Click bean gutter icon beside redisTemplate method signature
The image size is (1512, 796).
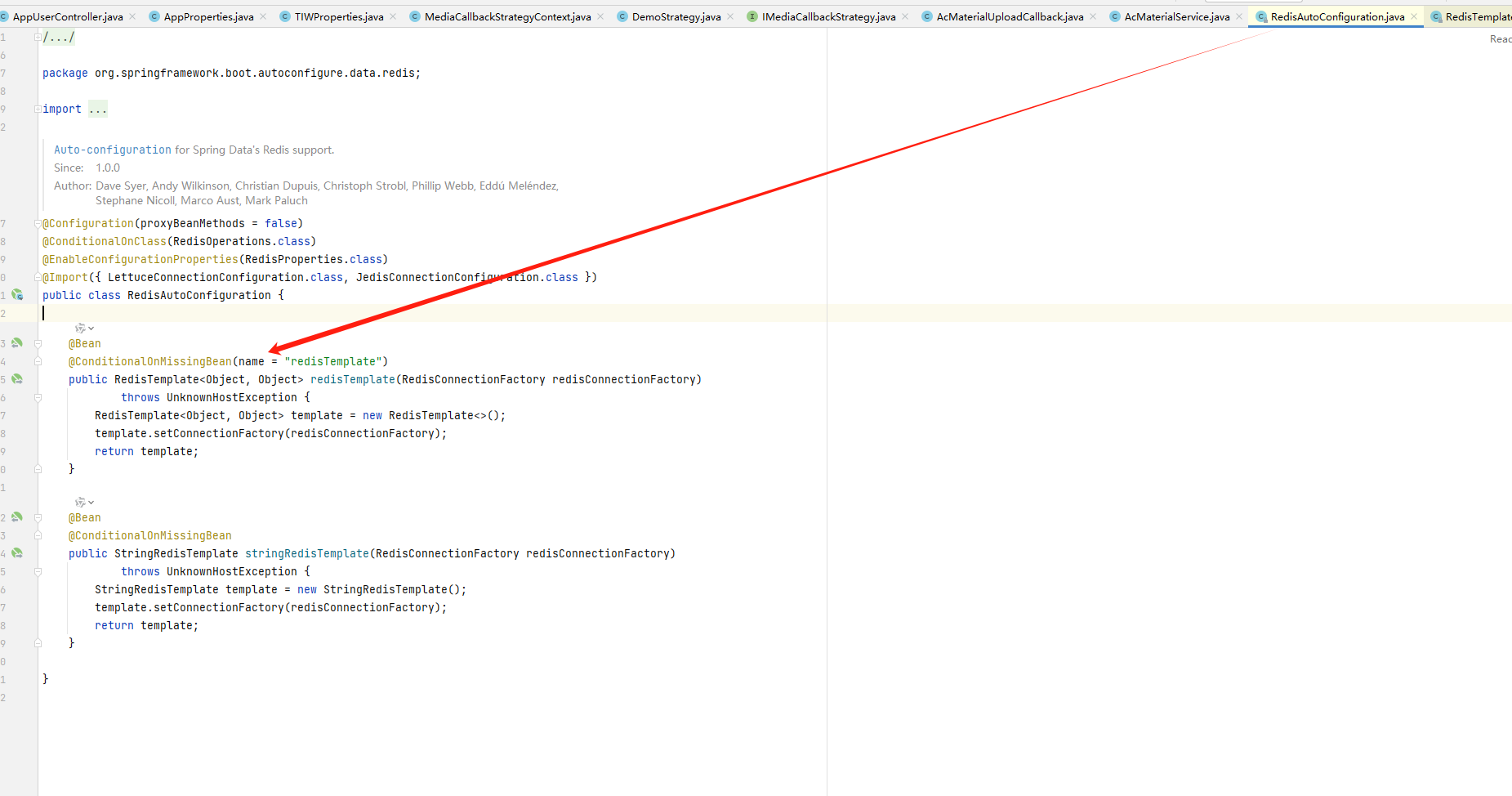click(17, 379)
